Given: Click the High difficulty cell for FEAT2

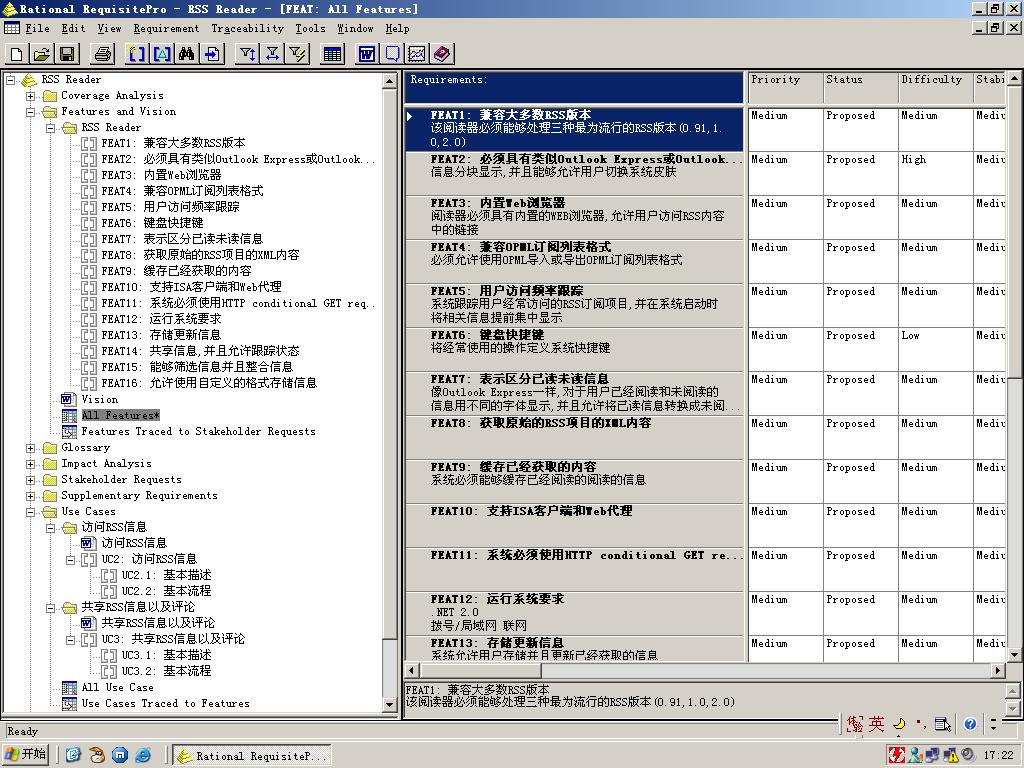Looking at the screenshot, I should click(x=935, y=173).
